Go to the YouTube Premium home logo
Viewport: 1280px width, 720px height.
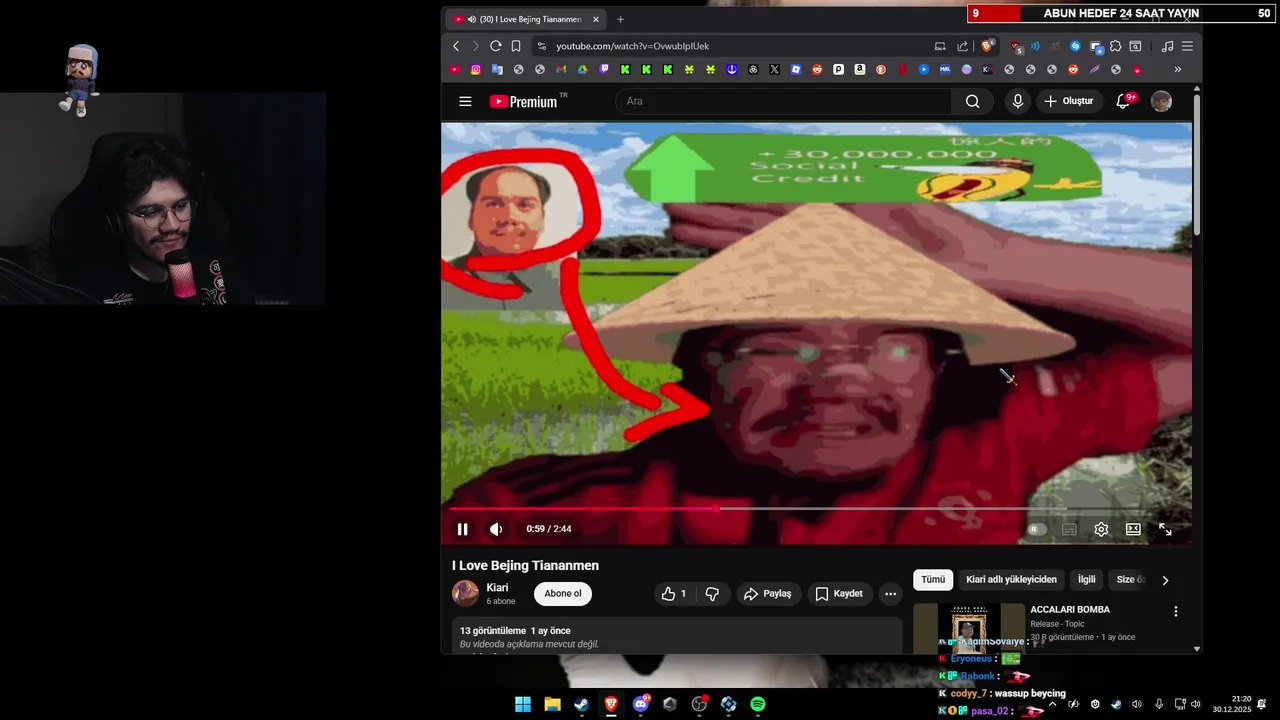coord(525,101)
